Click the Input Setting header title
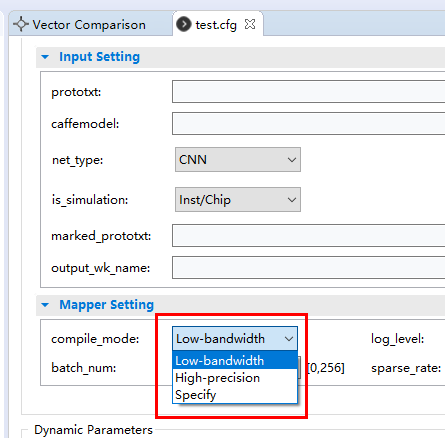 coord(99,57)
